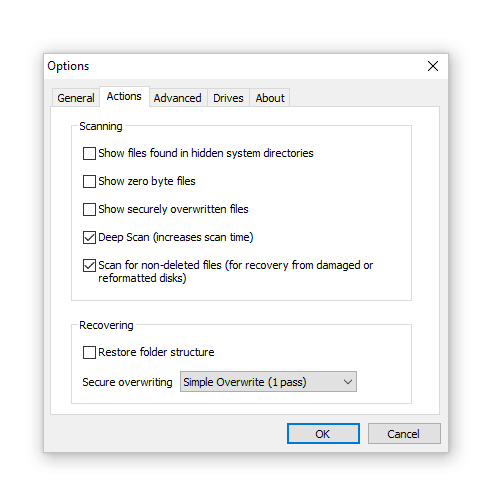Switch to the General tab

(76, 98)
